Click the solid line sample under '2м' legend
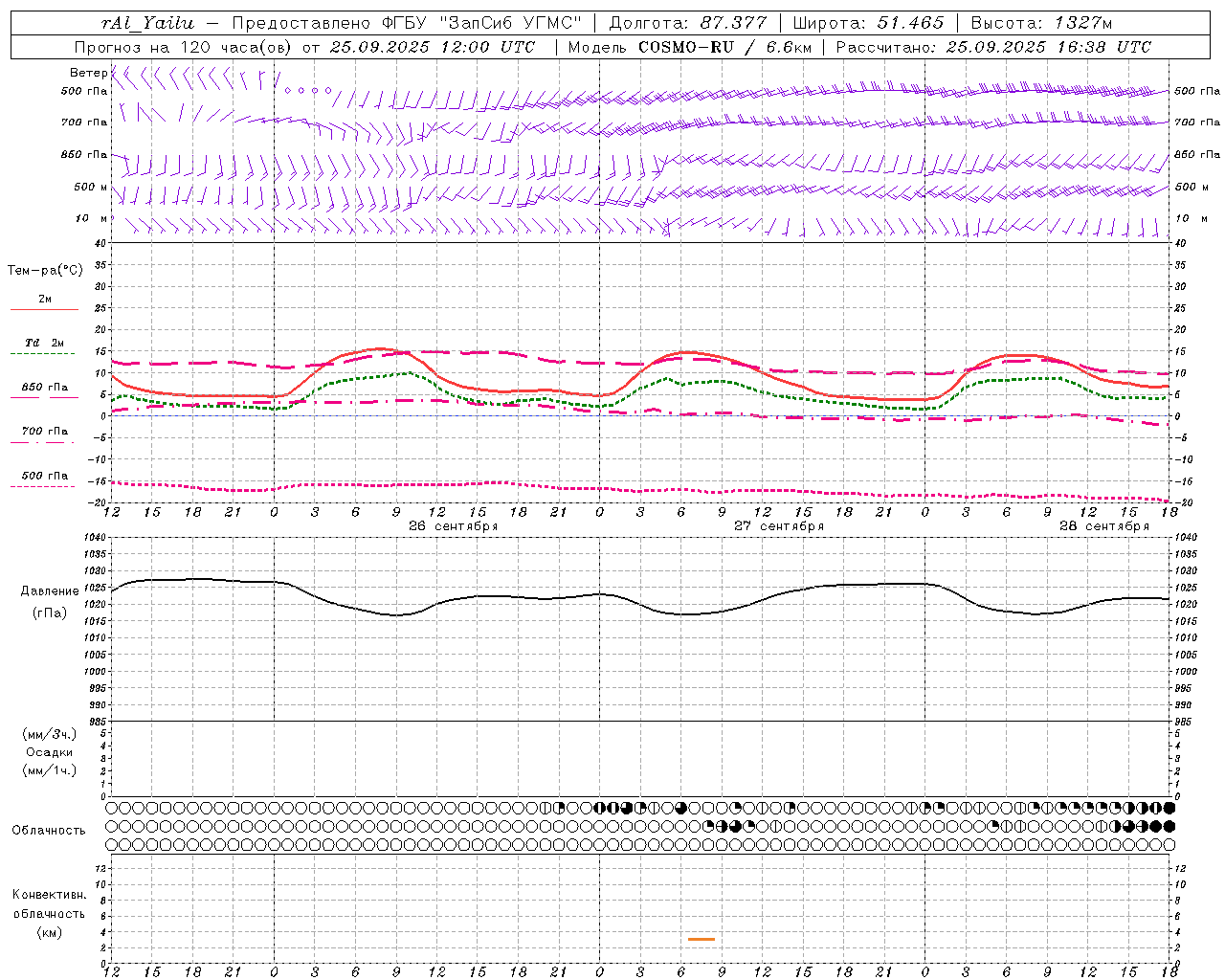This screenshot has width=1225, height=980. point(44,310)
